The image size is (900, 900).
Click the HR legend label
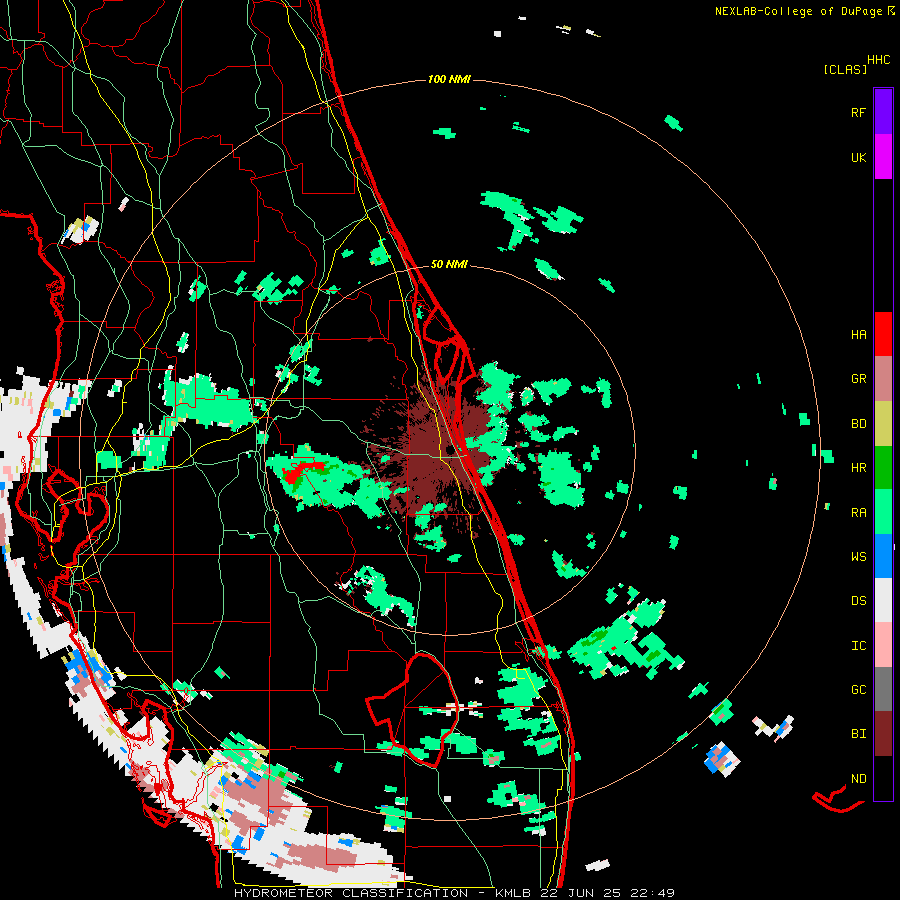tap(858, 468)
